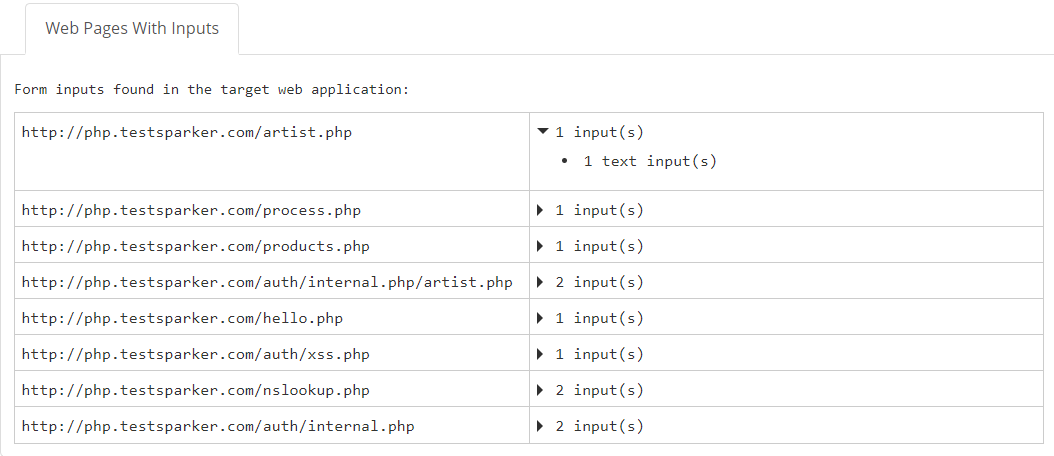Click the 'Form inputs found' description text
This screenshot has width=1054, height=456.
(212, 89)
